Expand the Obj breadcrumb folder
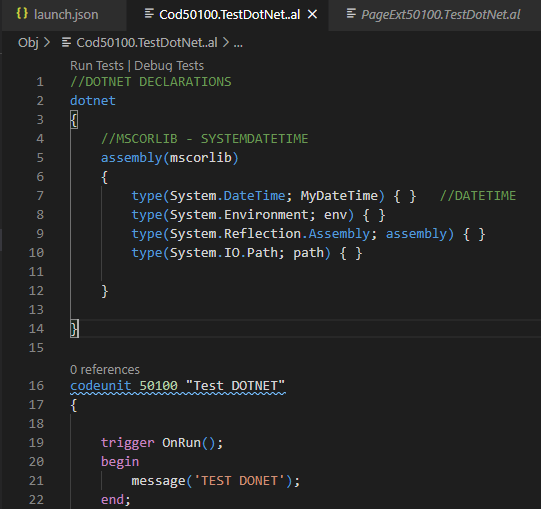The image size is (541, 509). coord(28,43)
